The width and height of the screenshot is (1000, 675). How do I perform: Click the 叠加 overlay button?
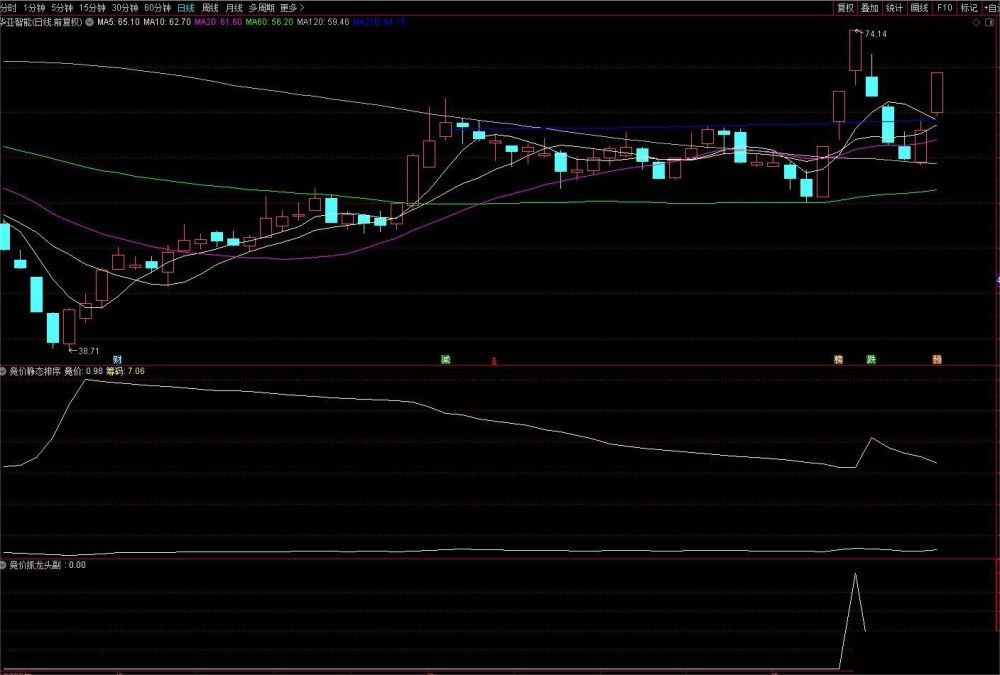[870, 8]
